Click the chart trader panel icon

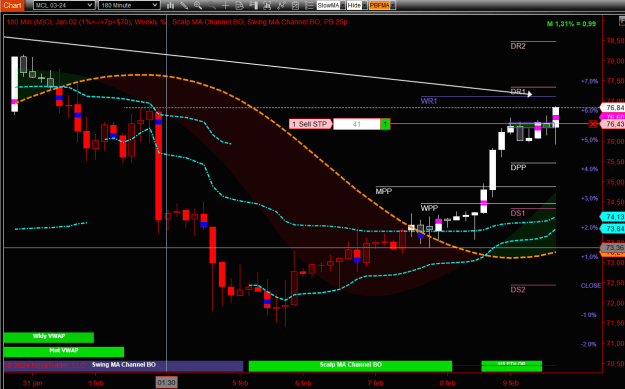253,5
